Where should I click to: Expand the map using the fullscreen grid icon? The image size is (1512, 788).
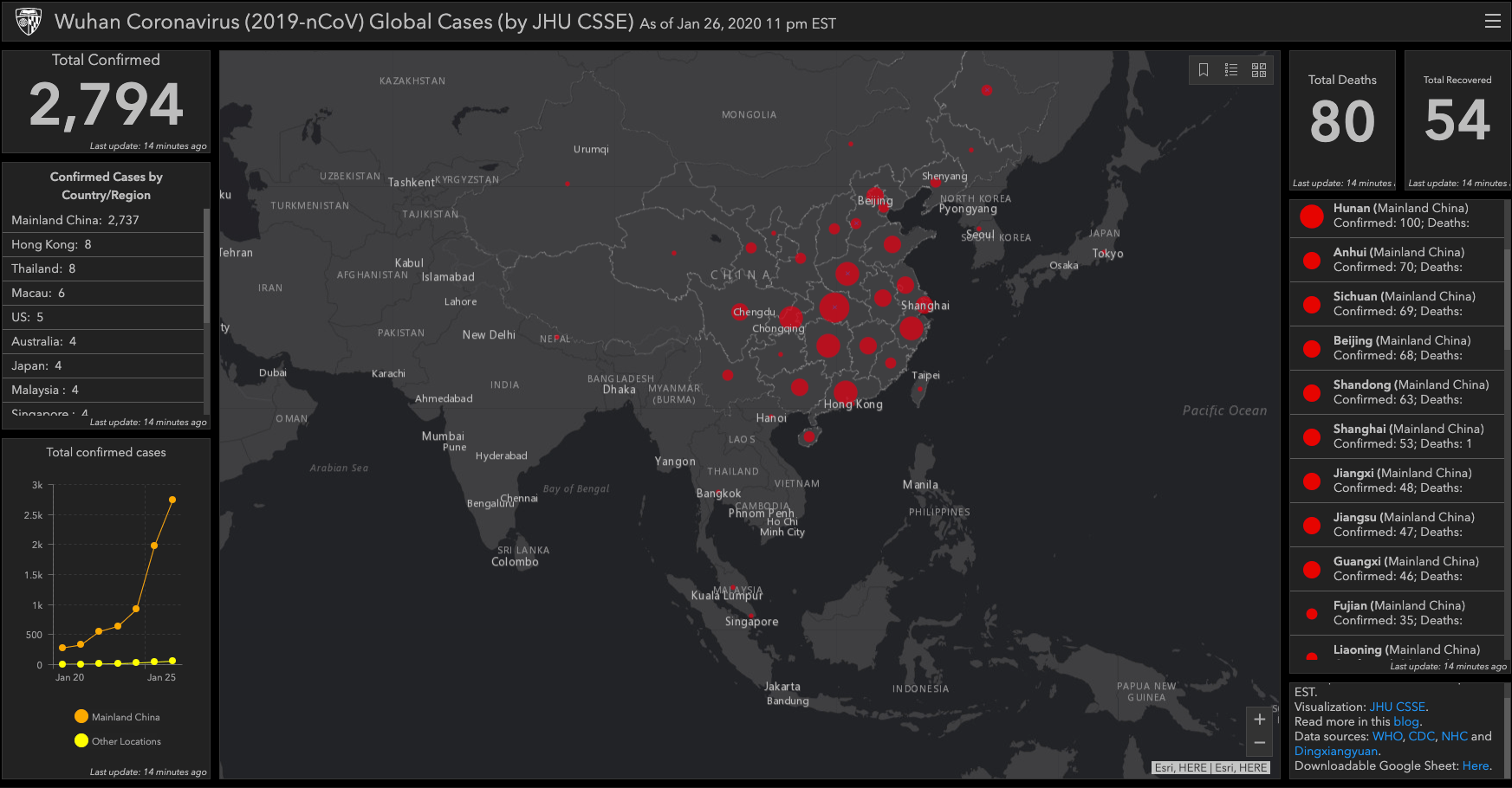[x=1260, y=70]
